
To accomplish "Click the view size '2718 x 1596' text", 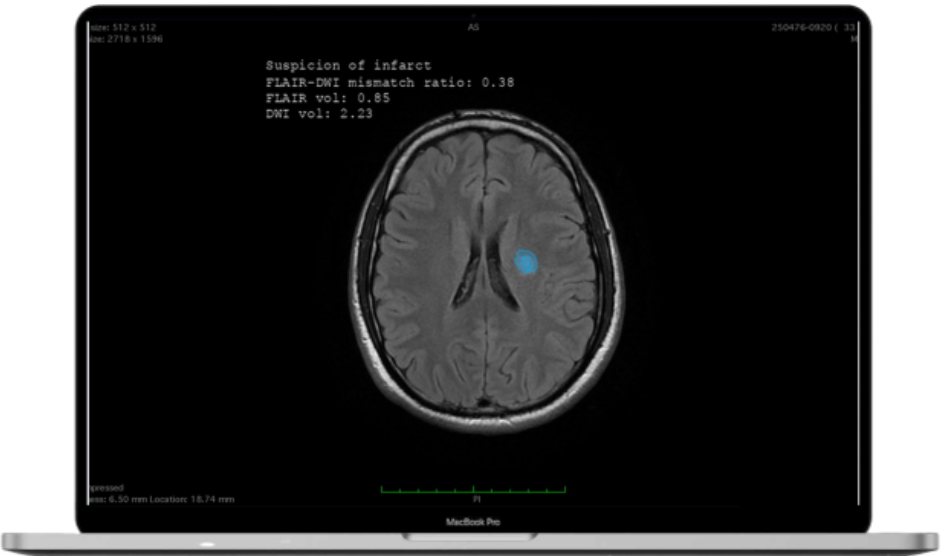I will coord(135,39).
